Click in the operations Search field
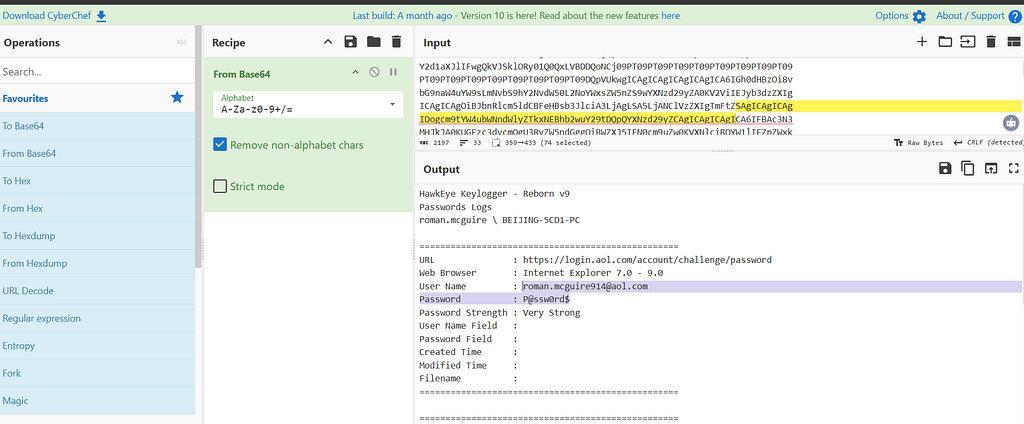 coord(97,72)
